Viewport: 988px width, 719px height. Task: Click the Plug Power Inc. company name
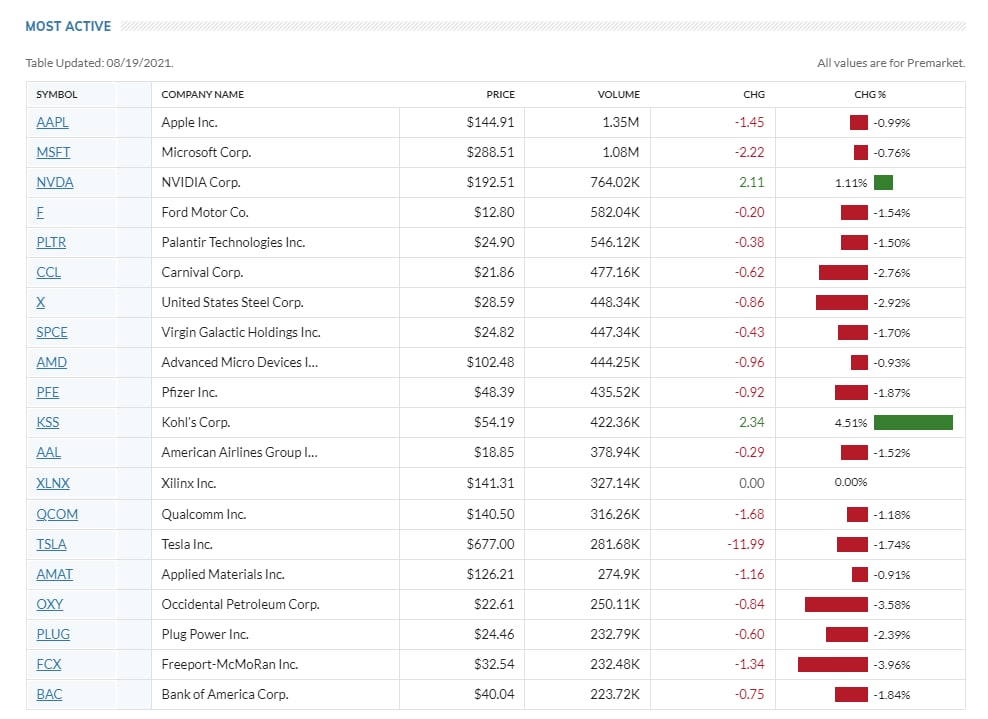pyautogui.click(x=205, y=635)
